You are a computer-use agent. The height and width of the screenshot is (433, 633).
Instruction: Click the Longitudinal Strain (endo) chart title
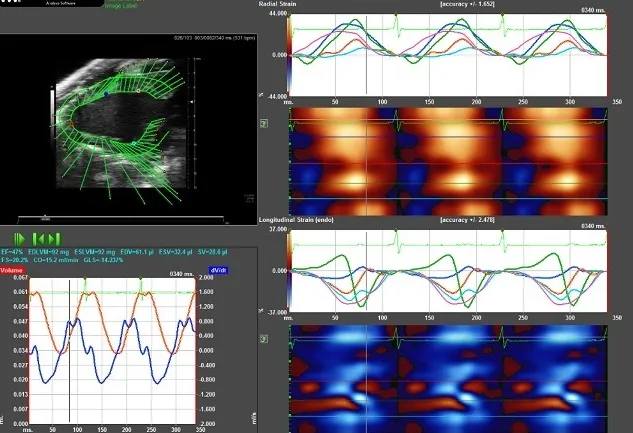tap(296, 220)
